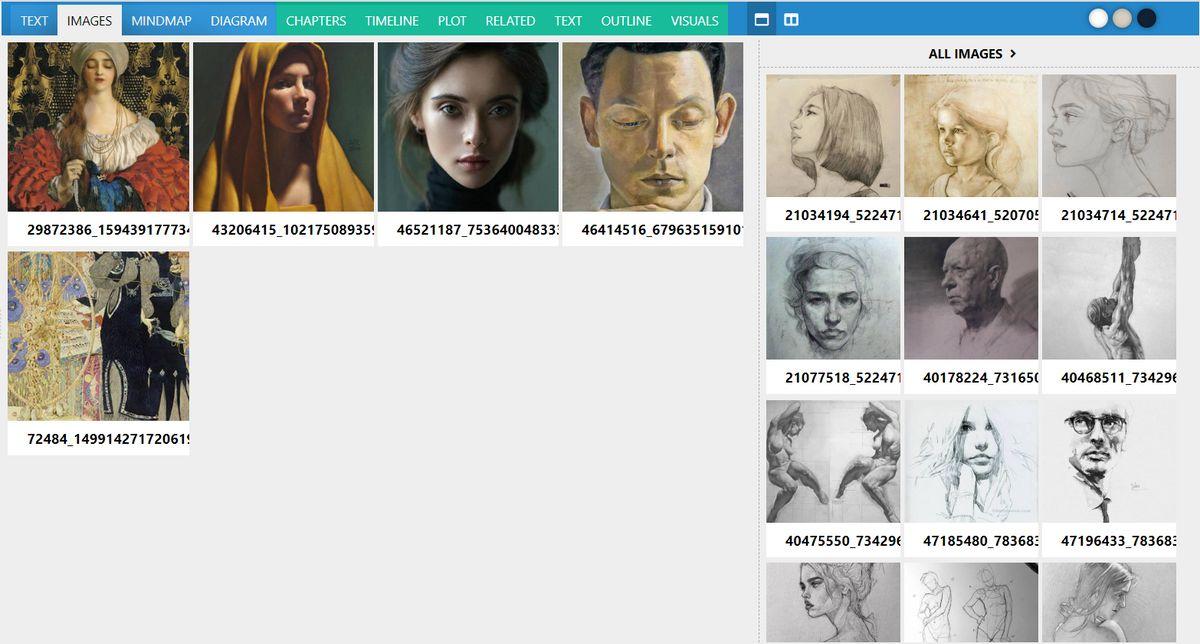Expand the ALL IMAGES chevron arrow
This screenshot has width=1200, height=644.
click(x=1013, y=54)
